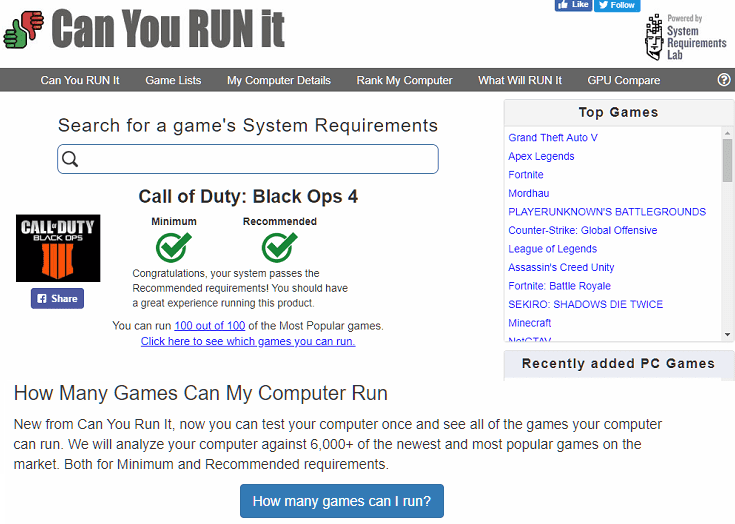Open Assassin's Creed Unity link
Screen dimensions: 735x524
pos(561,267)
